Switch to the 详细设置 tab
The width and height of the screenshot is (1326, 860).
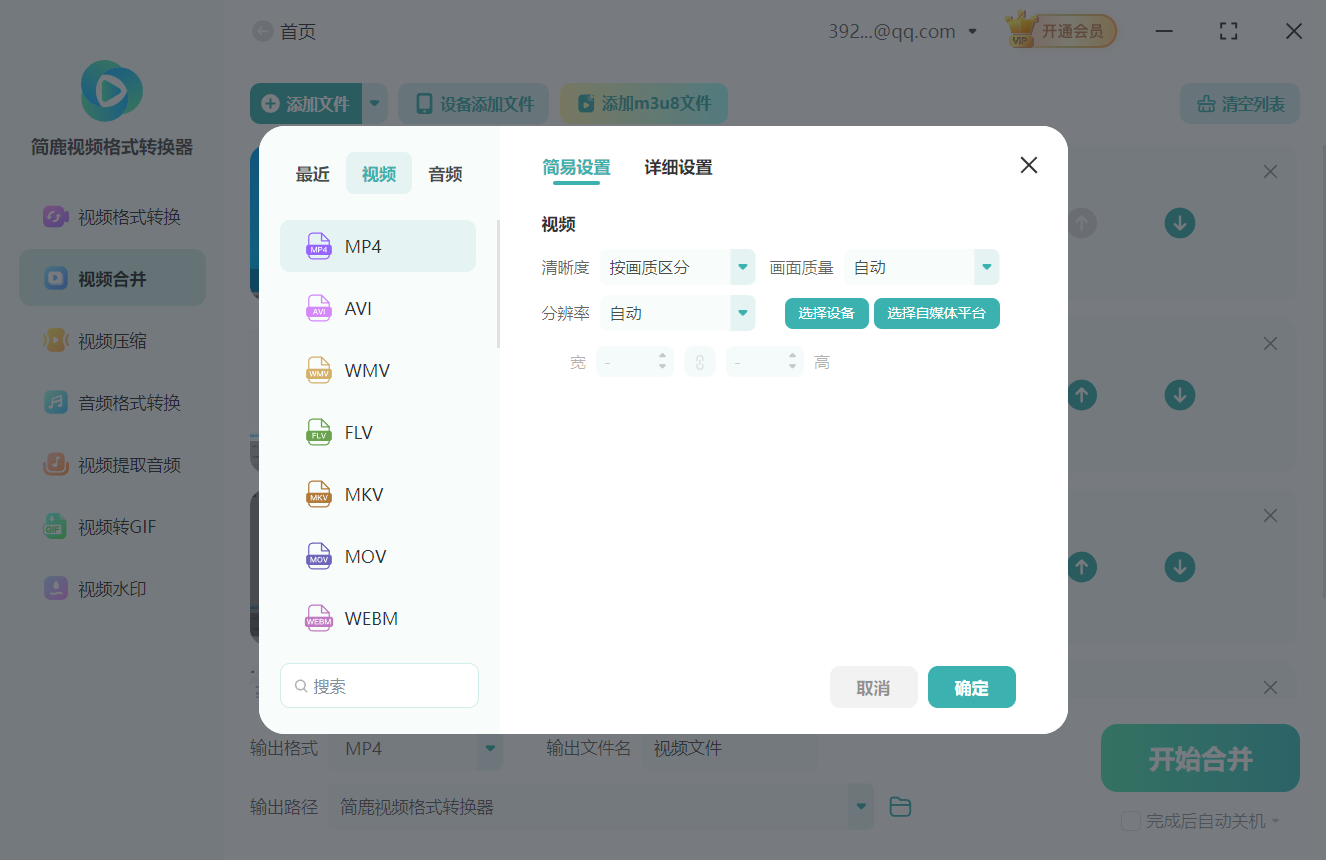677,167
